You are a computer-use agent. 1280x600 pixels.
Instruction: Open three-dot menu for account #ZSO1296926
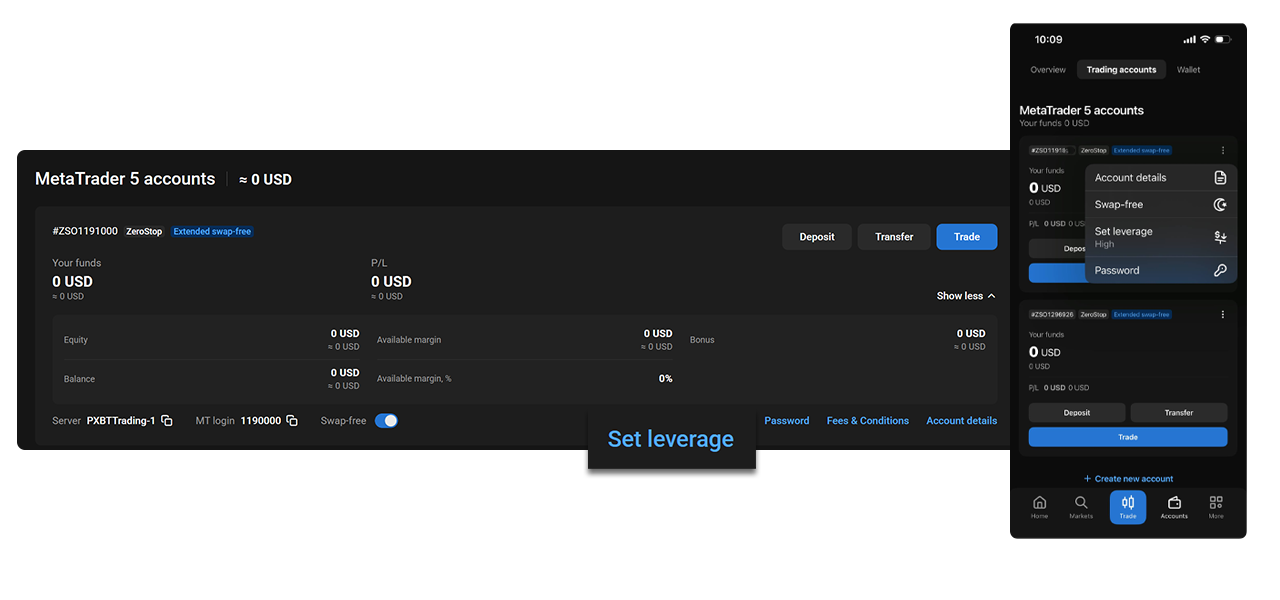pos(1222,314)
